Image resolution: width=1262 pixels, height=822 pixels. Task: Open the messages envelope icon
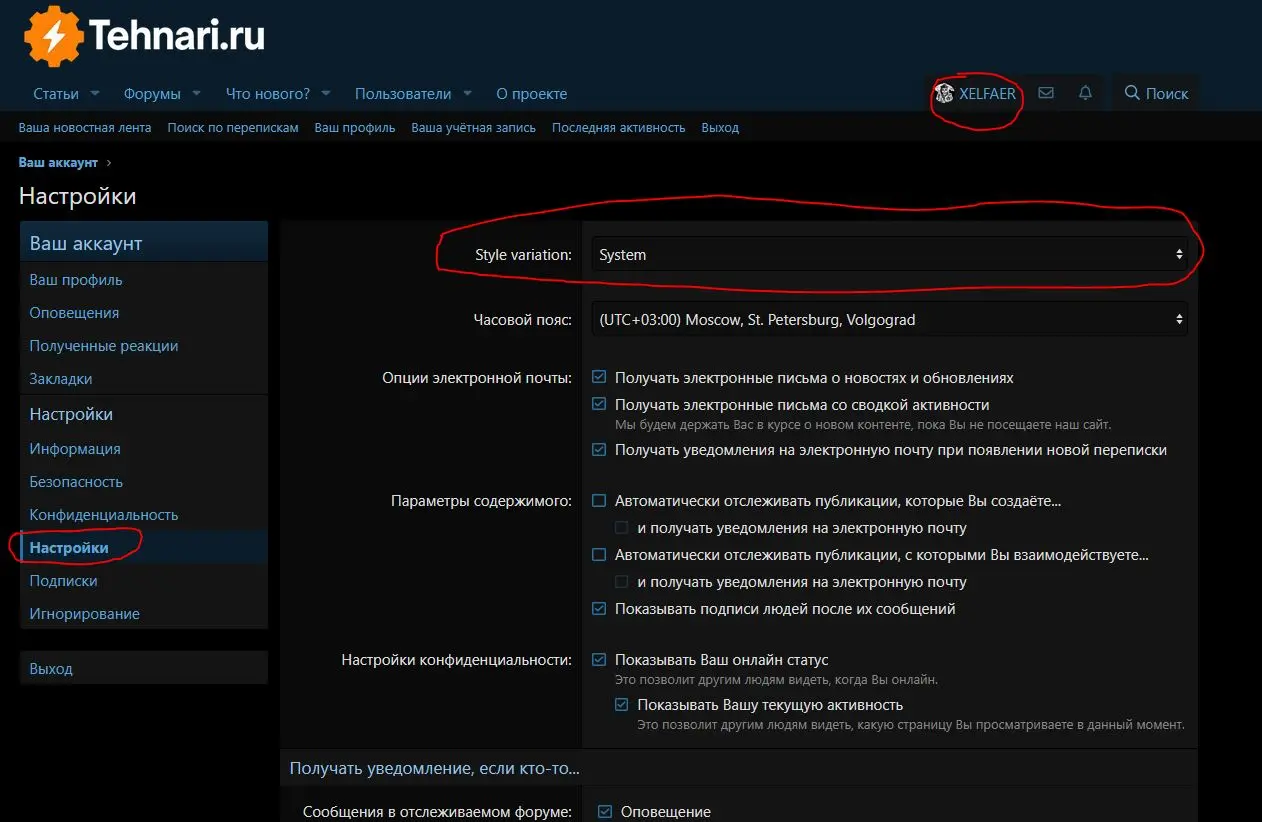click(x=1046, y=92)
